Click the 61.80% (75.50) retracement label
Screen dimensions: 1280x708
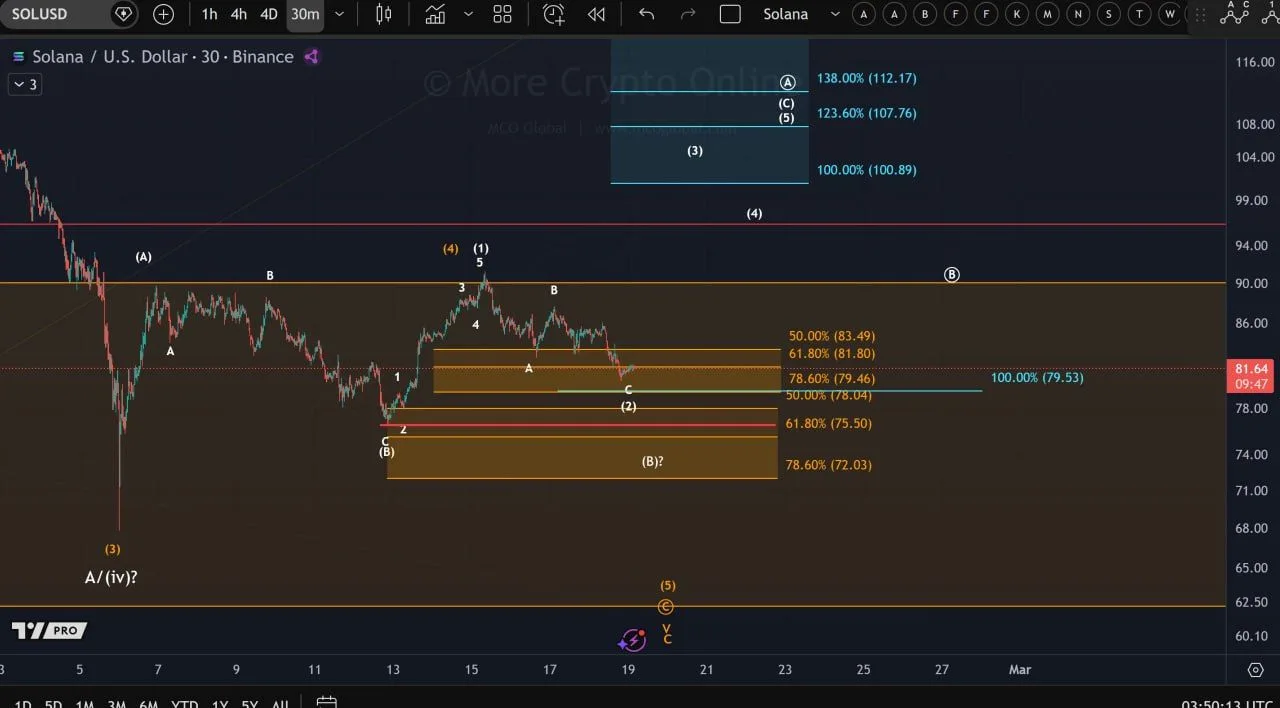coord(828,423)
